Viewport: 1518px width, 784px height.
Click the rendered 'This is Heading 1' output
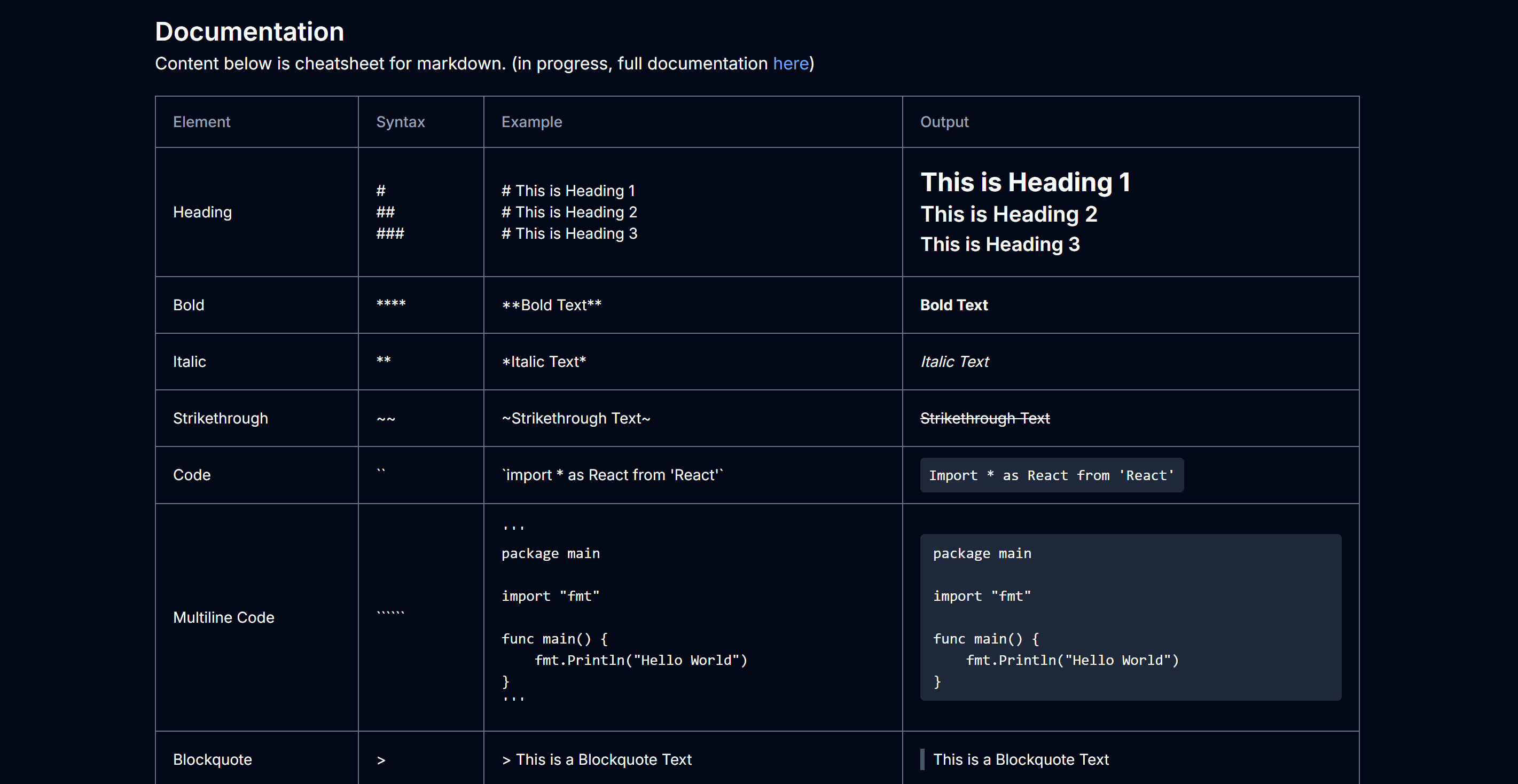(1026, 182)
